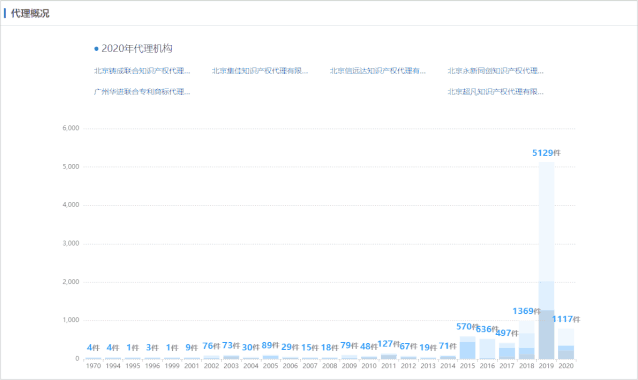Select the 127件 value label
Viewport: 638px width, 380px height.
(x=389, y=344)
